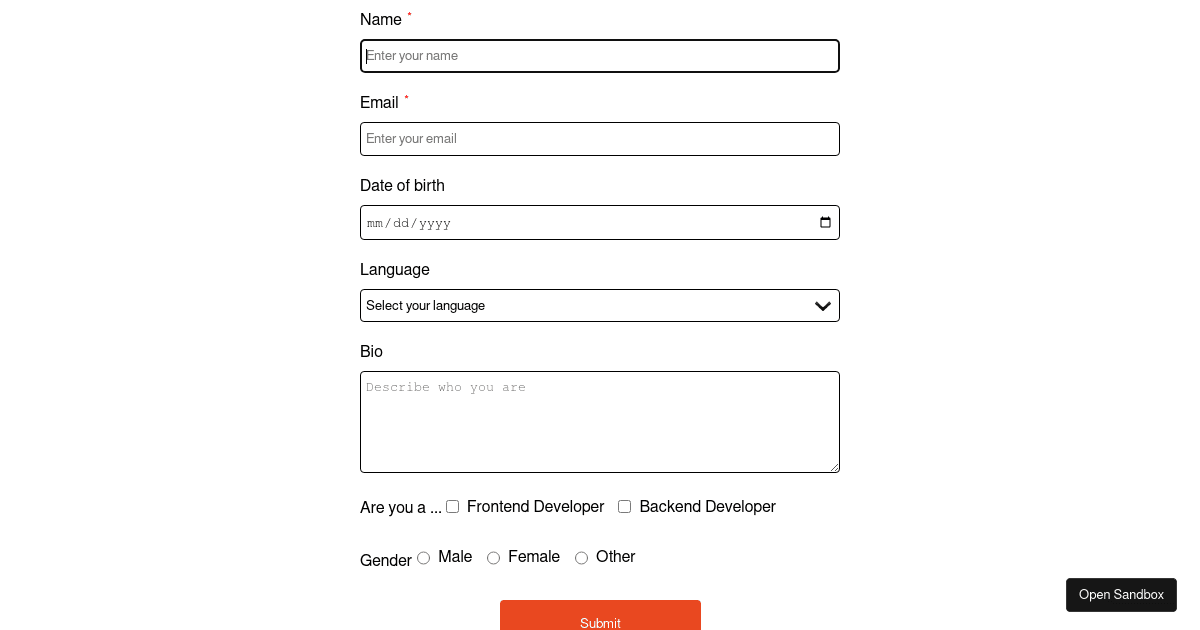Choose the Female gender radio button
The width and height of the screenshot is (1200, 630).
[x=494, y=558]
